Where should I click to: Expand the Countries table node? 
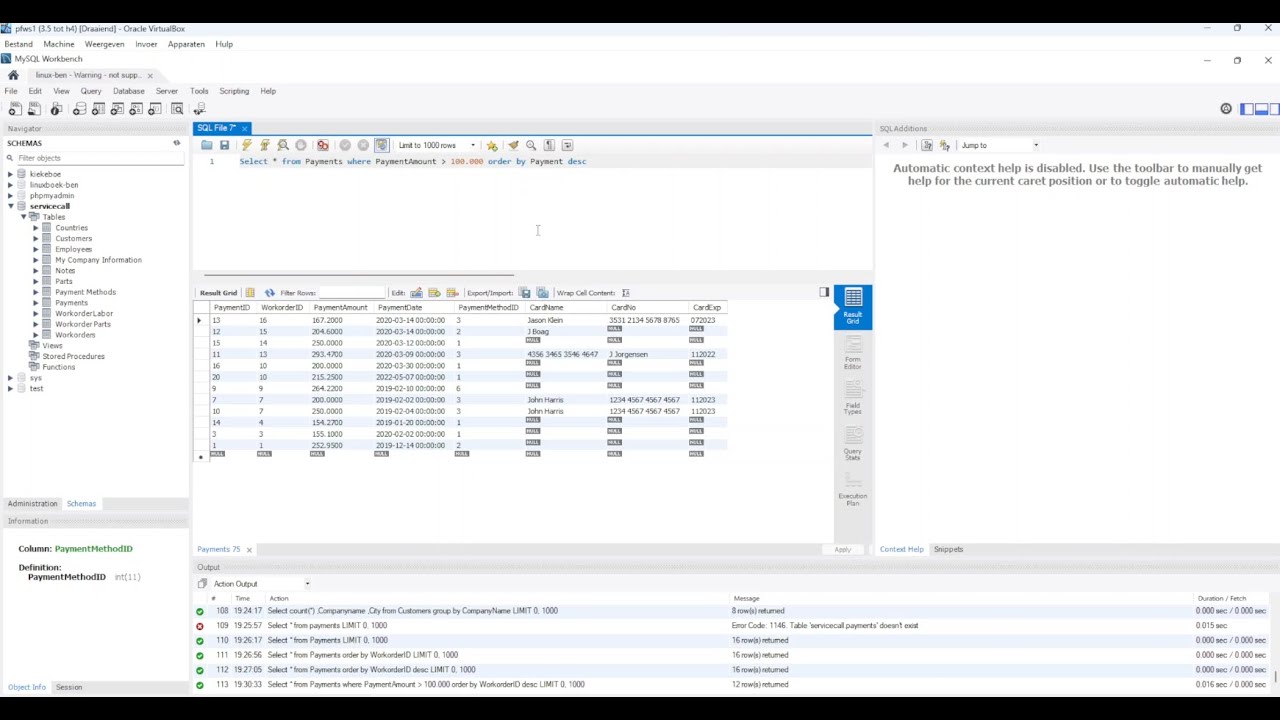point(35,228)
